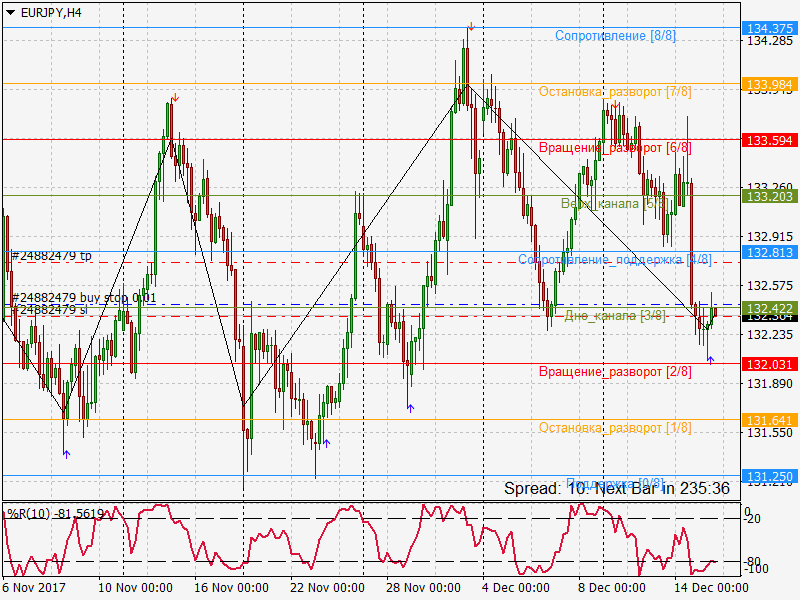The image size is (800, 600).
Task: Select the 133.203 green price label
Action: pyautogui.click(x=770, y=196)
